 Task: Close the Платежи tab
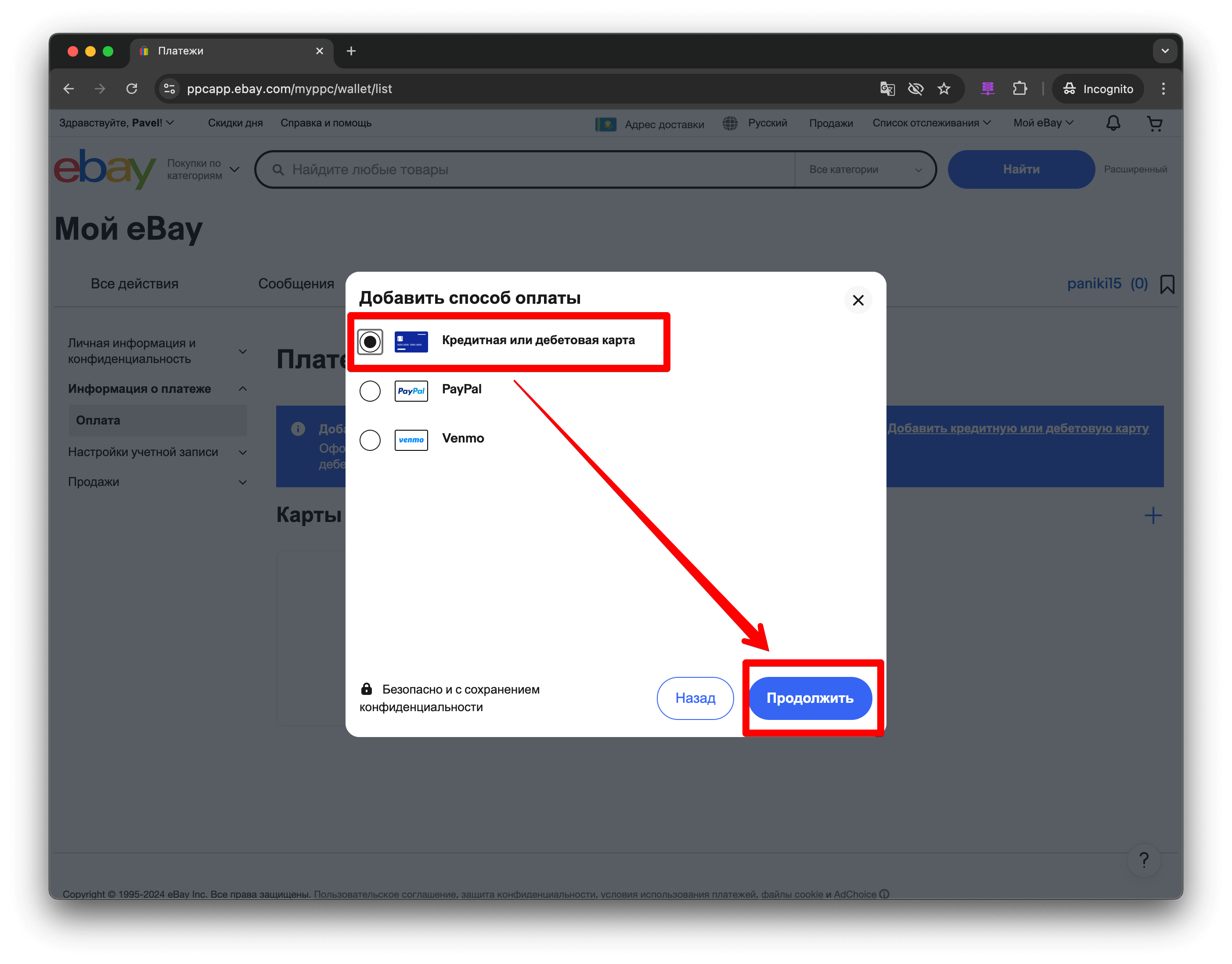(320, 51)
